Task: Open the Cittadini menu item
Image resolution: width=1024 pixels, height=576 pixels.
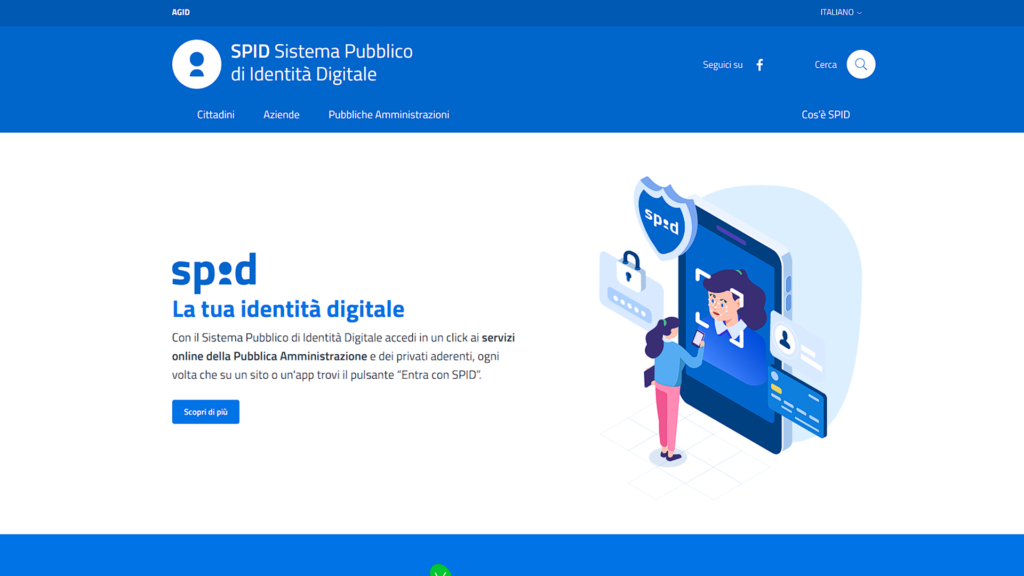Action: click(x=216, y=114)
